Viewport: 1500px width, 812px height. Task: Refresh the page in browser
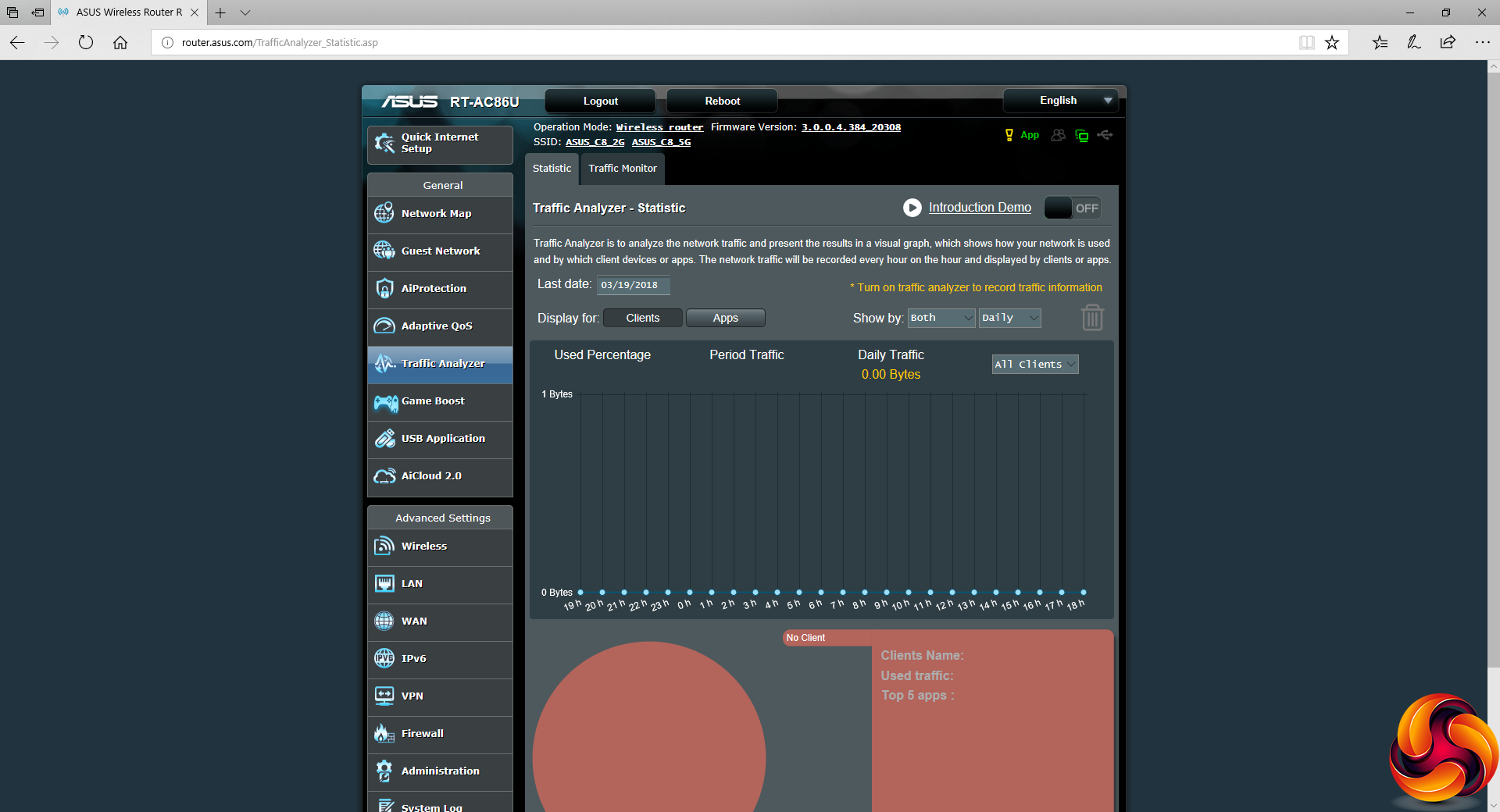point(86,42)
